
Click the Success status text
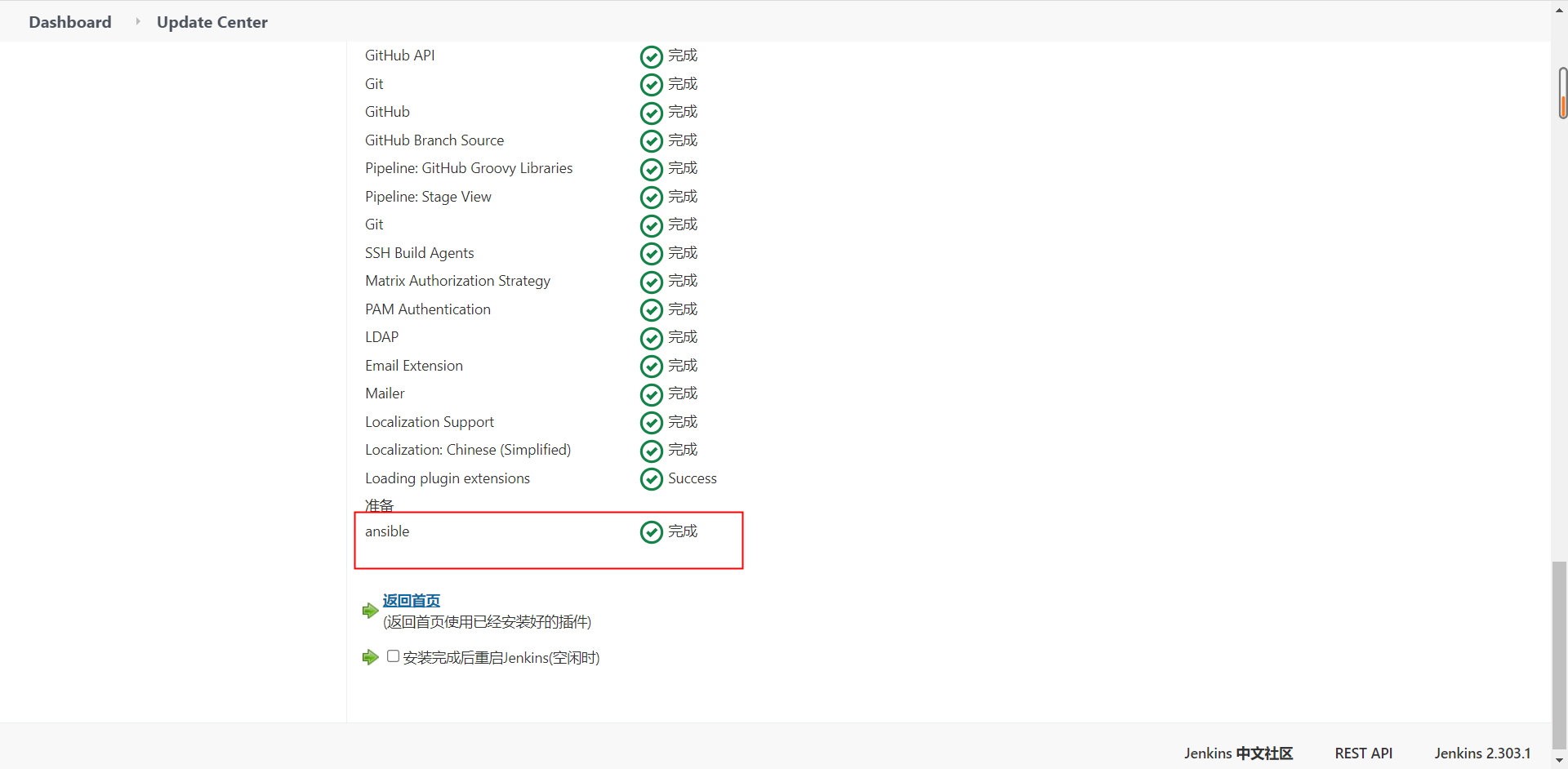[x=693, y=478]
